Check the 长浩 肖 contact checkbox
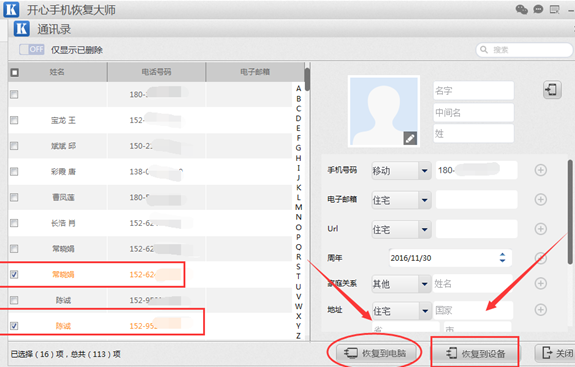Image resolution: width=575 pixels, height=367 pixels. click(x=14, y=223)
